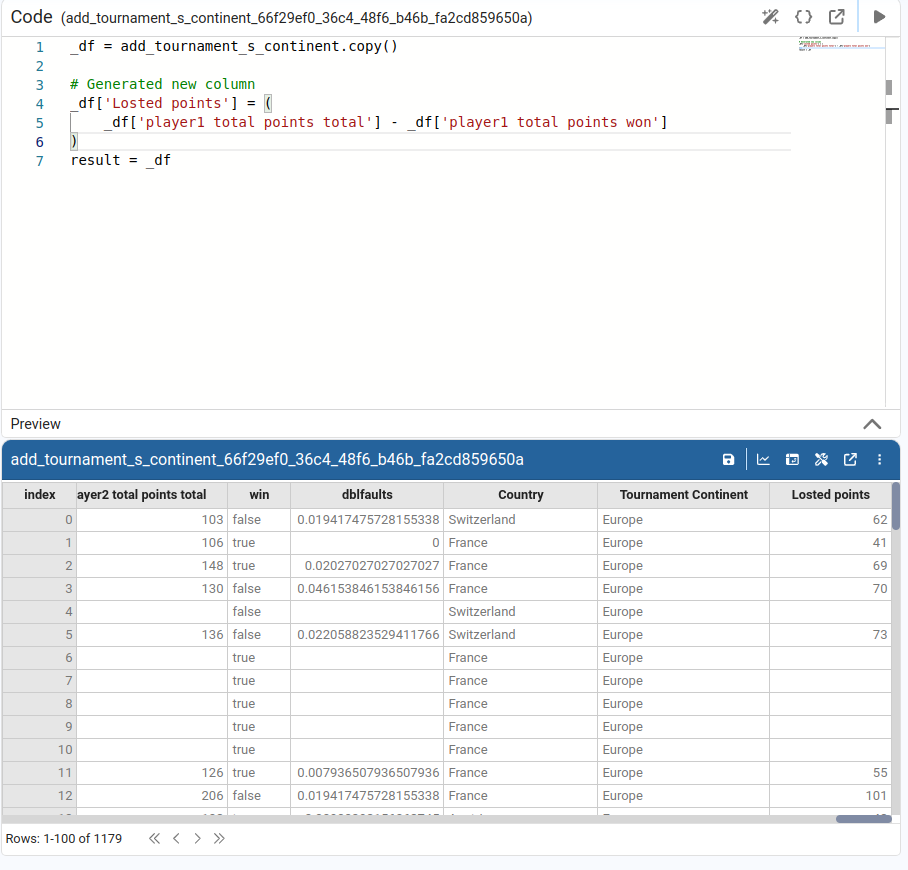Open the line chart visualization icon
The image size is (908, 870).
tap(763, 460)
